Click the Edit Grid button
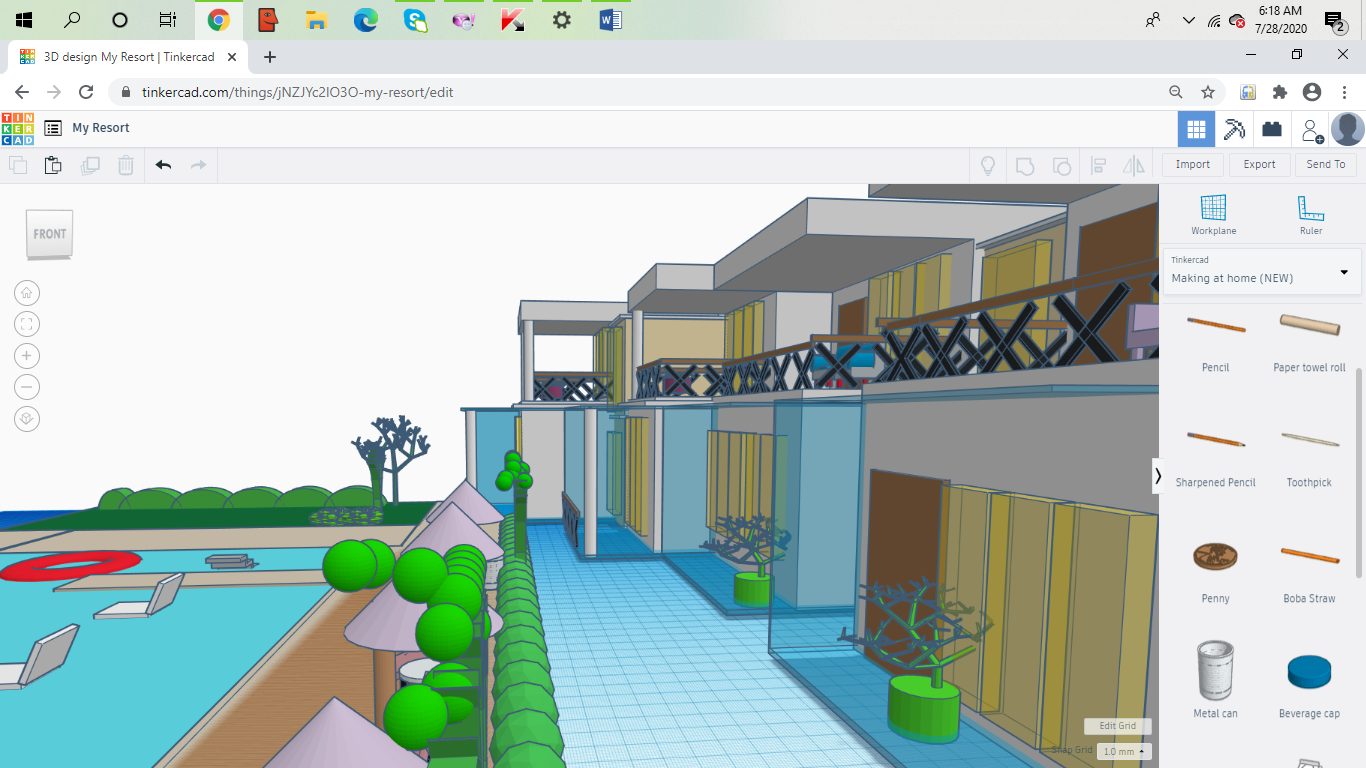The image size is (1366, 768). tap(1118, 726)
